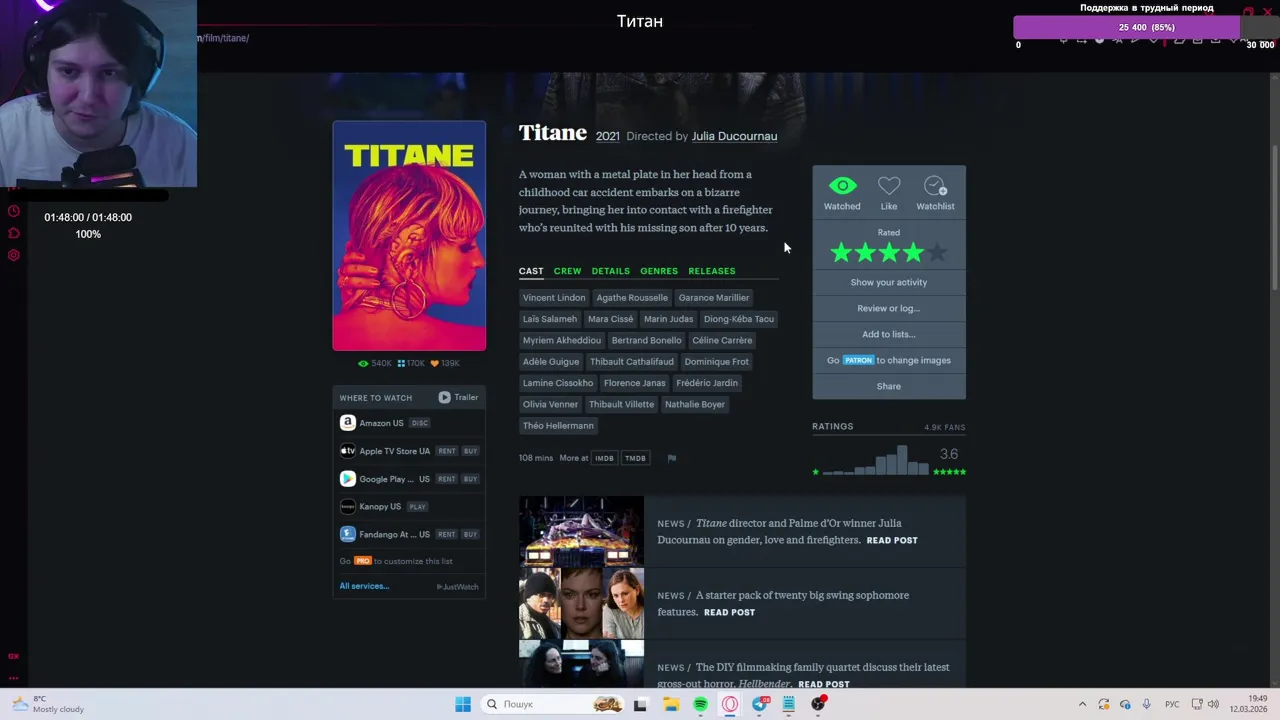Switch to the RELEASES tab
Image resolution: width=1280 pixels, height=720 pixels.
(x=711, y=271)
